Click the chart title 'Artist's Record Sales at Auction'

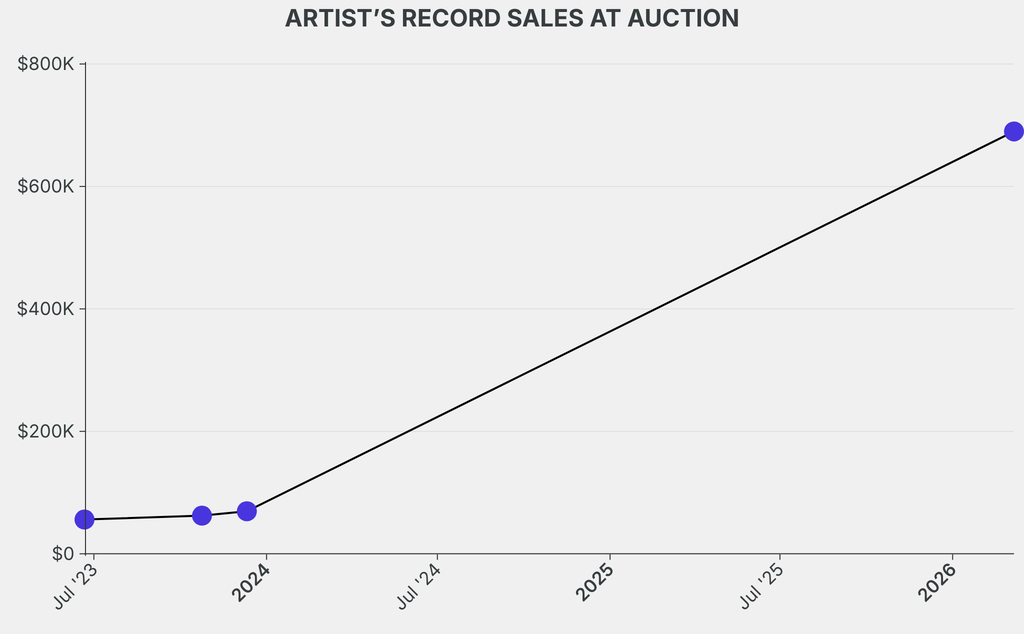pyautogui.click(x=512, y=19)
